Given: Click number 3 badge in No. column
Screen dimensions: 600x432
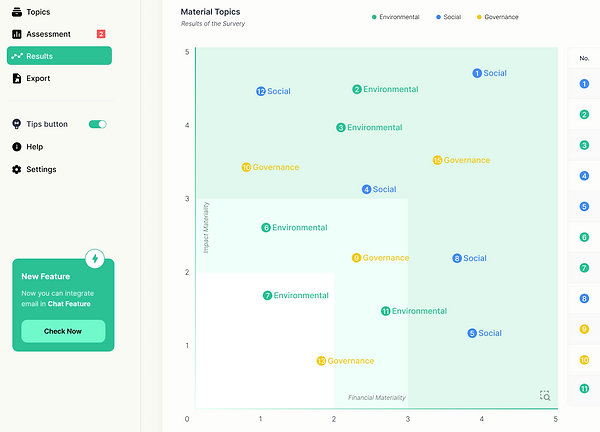Looking at the screenshot, I should coord(584,145).
